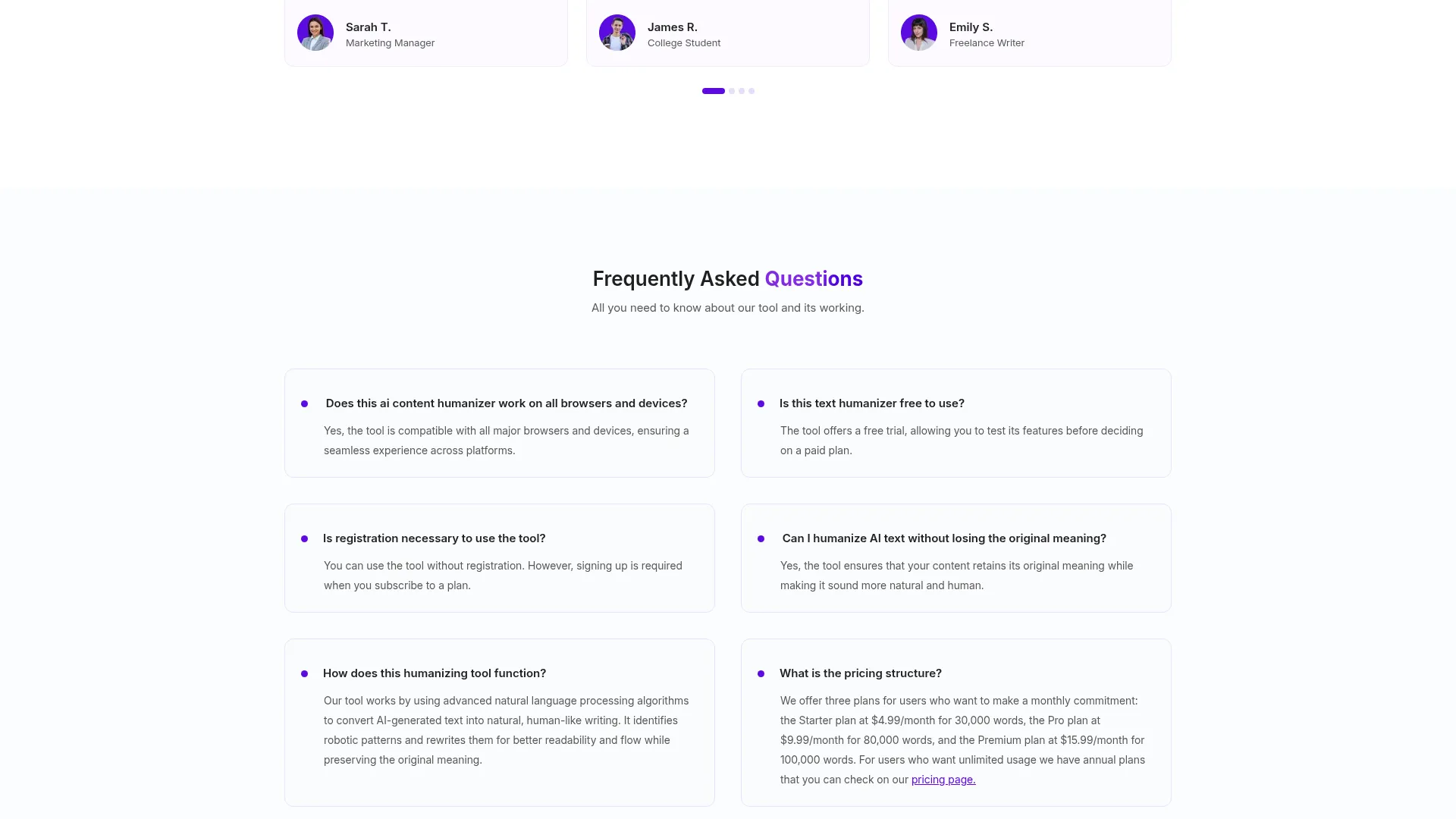Click James R.'s profile avatar
This screenshot has width=1456, height=819.
[x=617, y=33]
